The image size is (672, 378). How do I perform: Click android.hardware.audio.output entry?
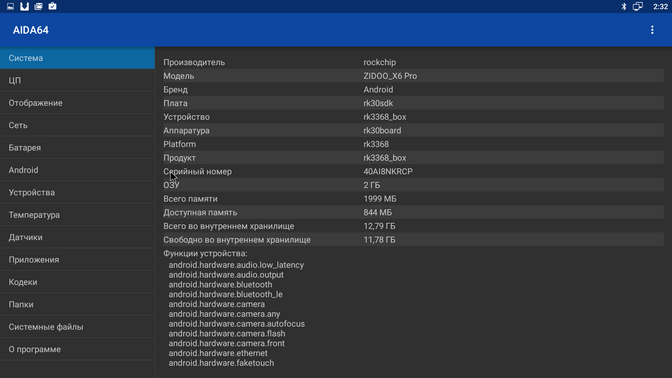226,275
